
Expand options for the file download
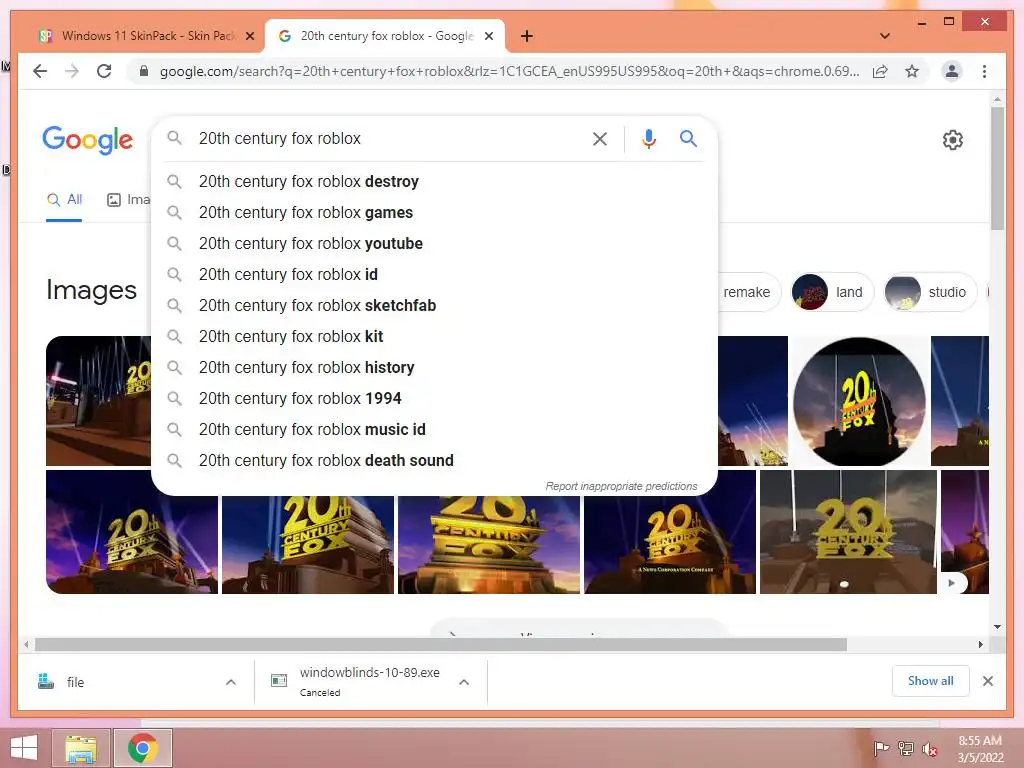pyautogui.click(x=231, y=682)
